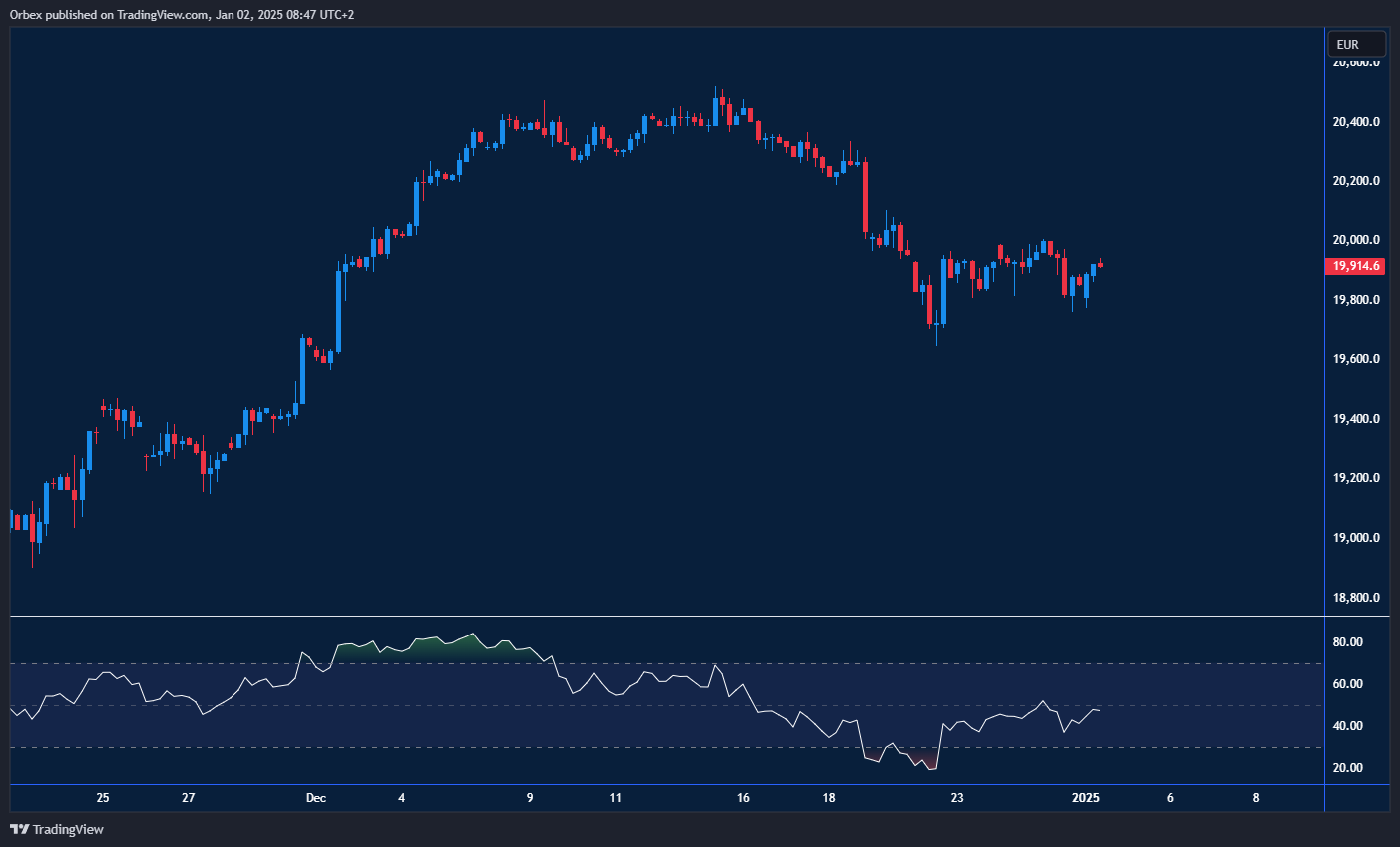Screen dimensions: 1400x847
Task: Click the 16 date label on time axis
Action: click(743, 798)
